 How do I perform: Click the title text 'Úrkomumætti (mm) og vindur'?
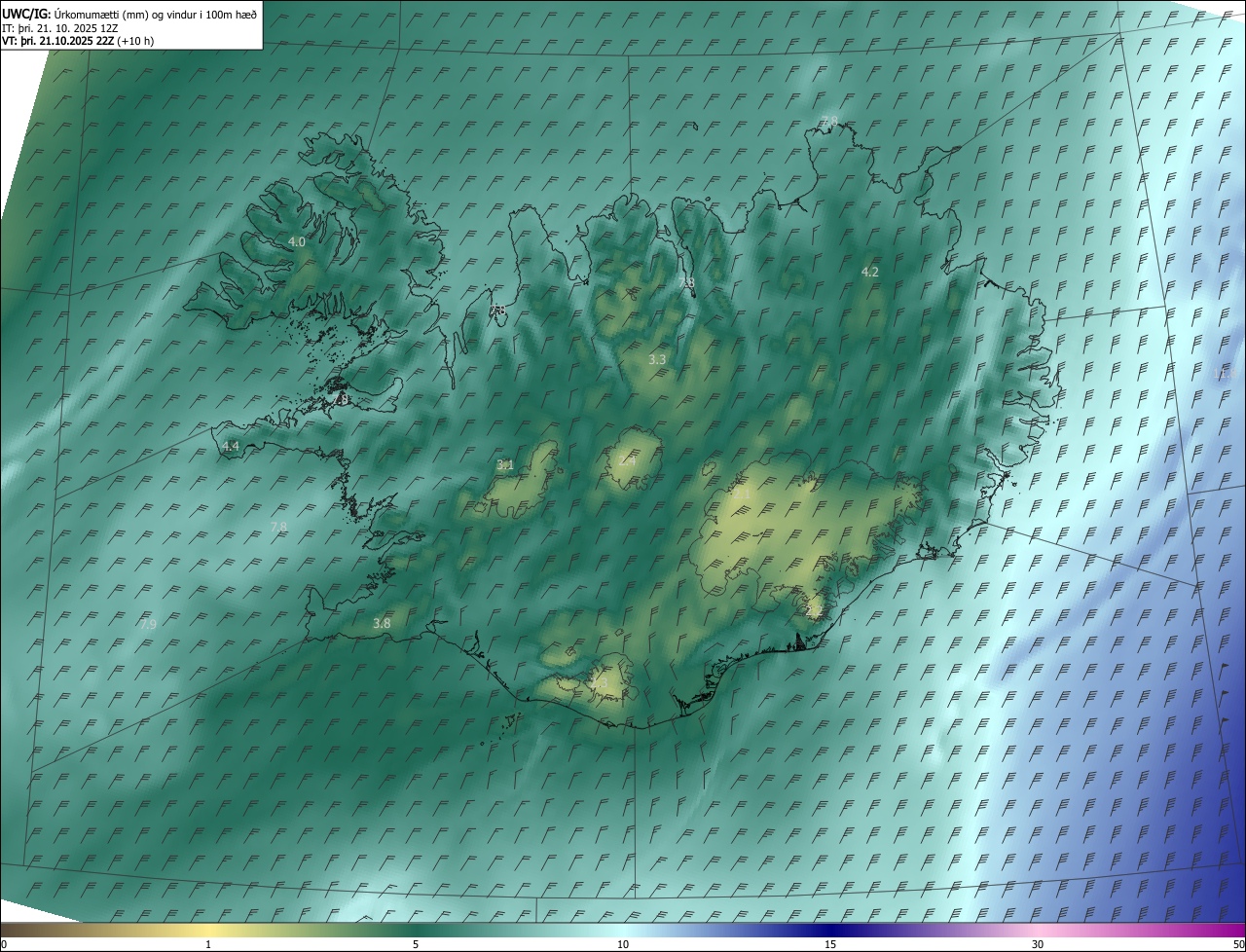tap(126, 15)
